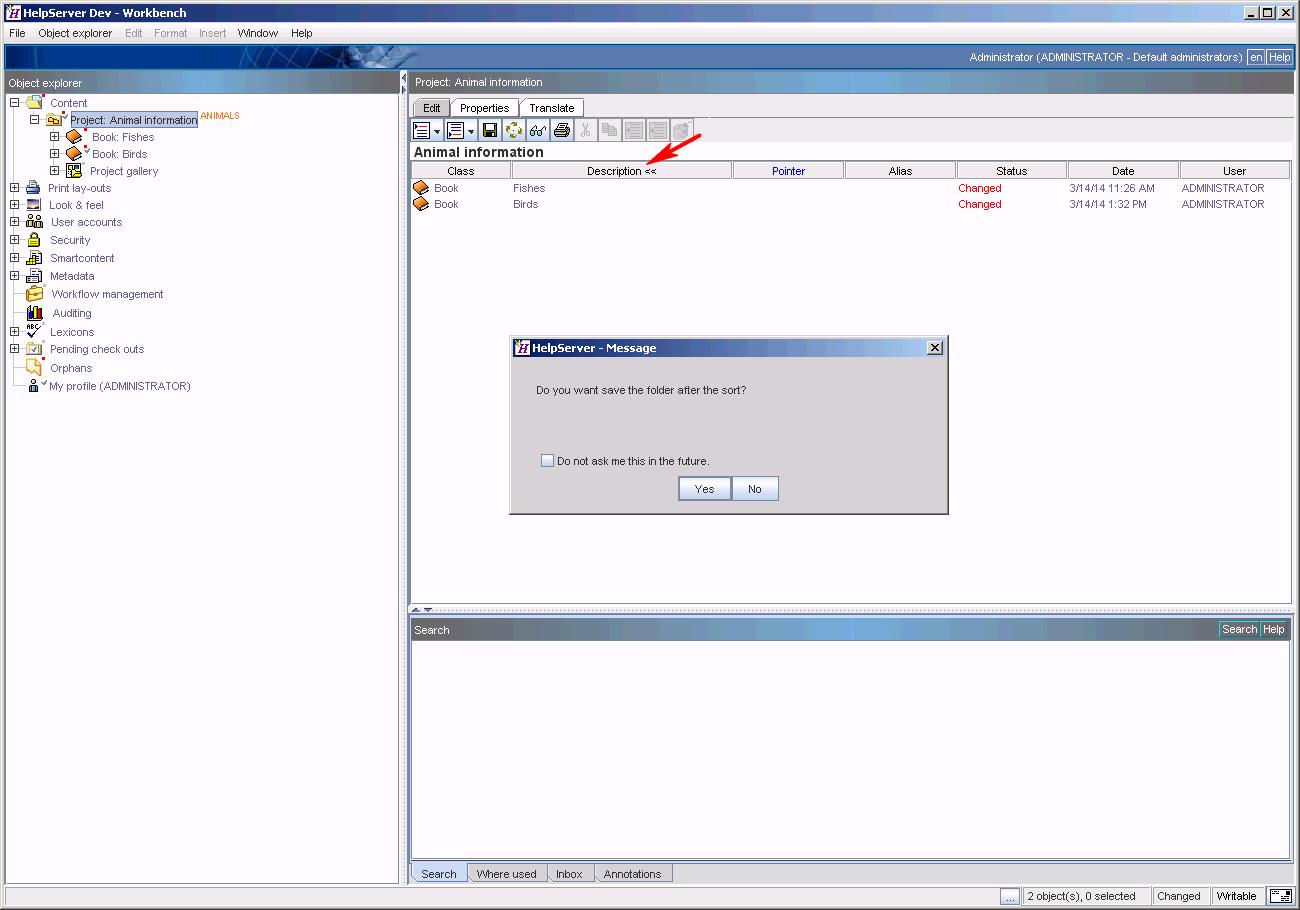This screenshot has width=1300, height=910.
Task: Click the scissors cut toolbar icon
Action: pyautogui.click(x=586, y=130)
